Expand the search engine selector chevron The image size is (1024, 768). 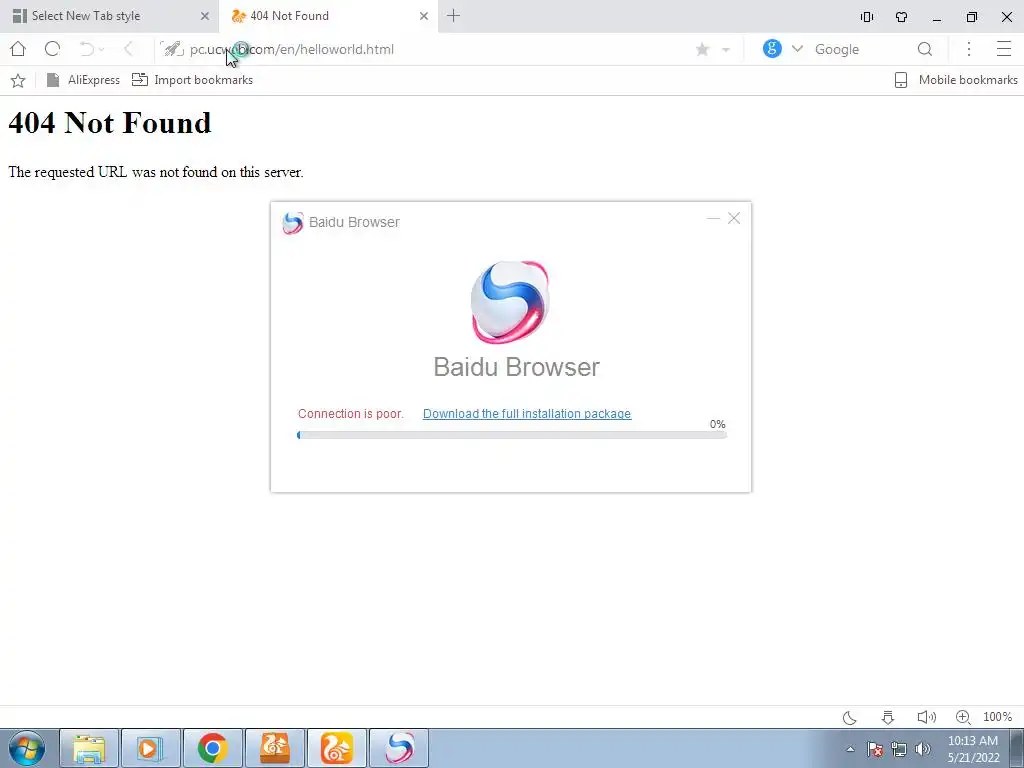click(x=797, y=49)
